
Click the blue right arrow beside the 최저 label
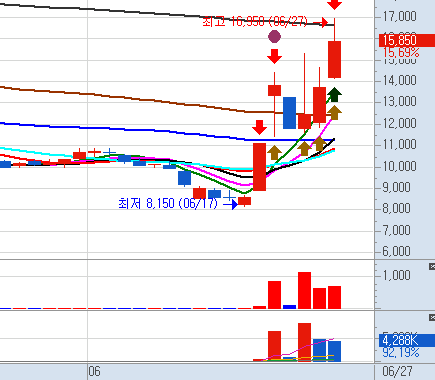230,204
